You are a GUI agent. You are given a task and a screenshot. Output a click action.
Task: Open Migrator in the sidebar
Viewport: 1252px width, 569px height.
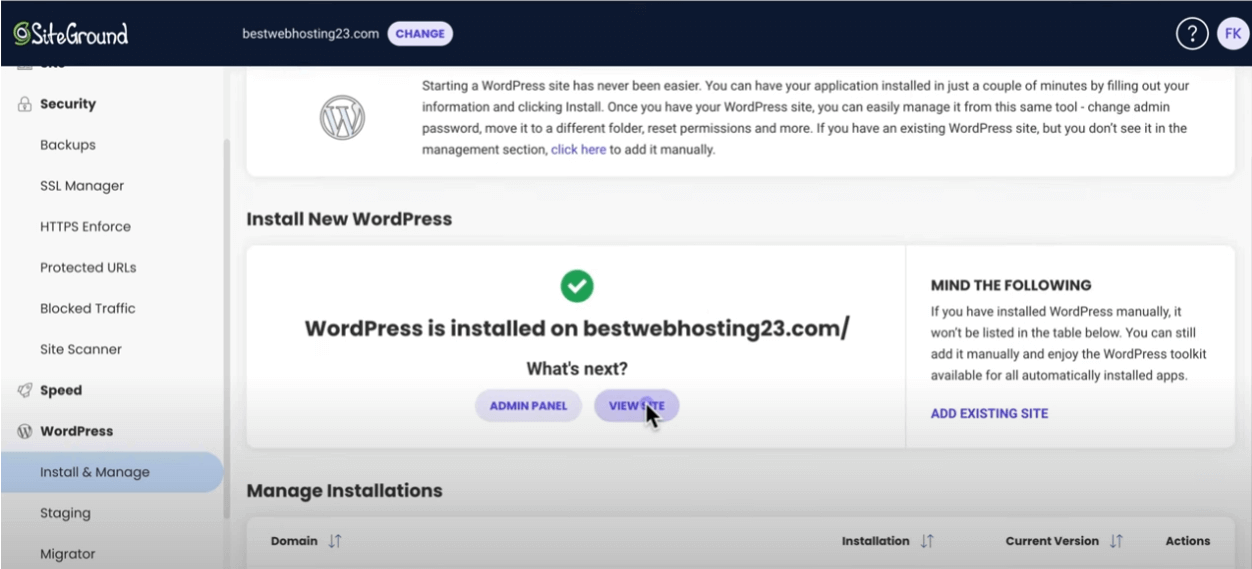tap(68, 554)
